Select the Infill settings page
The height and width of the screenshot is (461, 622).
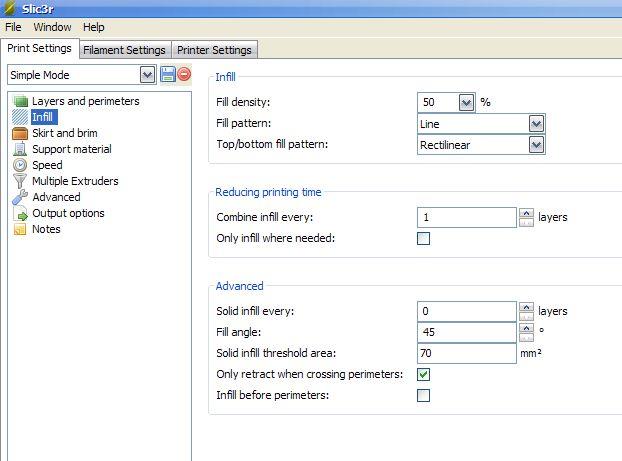pos(42,117)
